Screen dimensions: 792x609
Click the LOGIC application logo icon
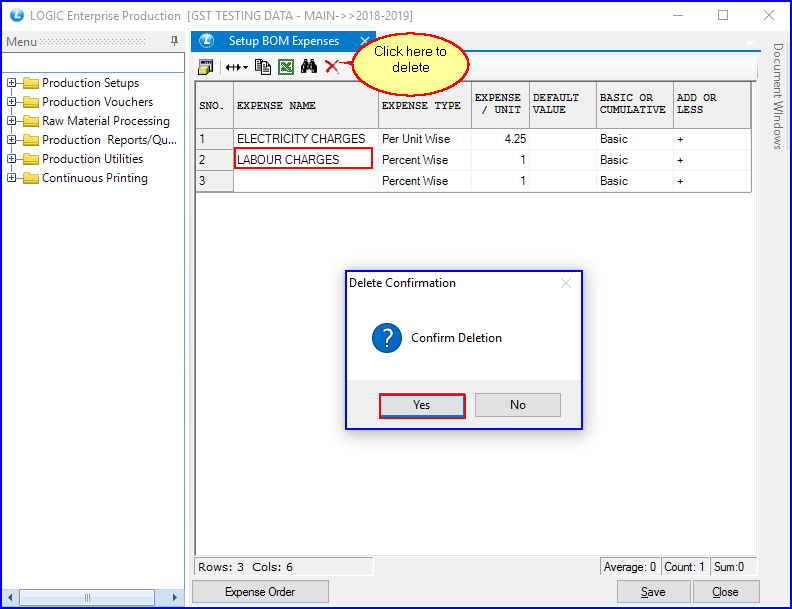coord(17,15)
